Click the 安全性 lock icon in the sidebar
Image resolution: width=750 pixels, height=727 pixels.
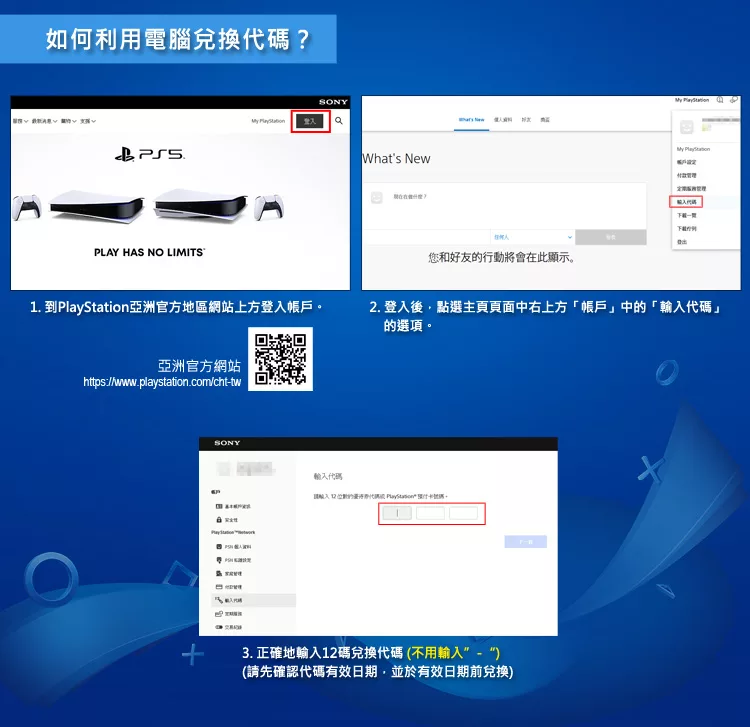coord(218,520)
